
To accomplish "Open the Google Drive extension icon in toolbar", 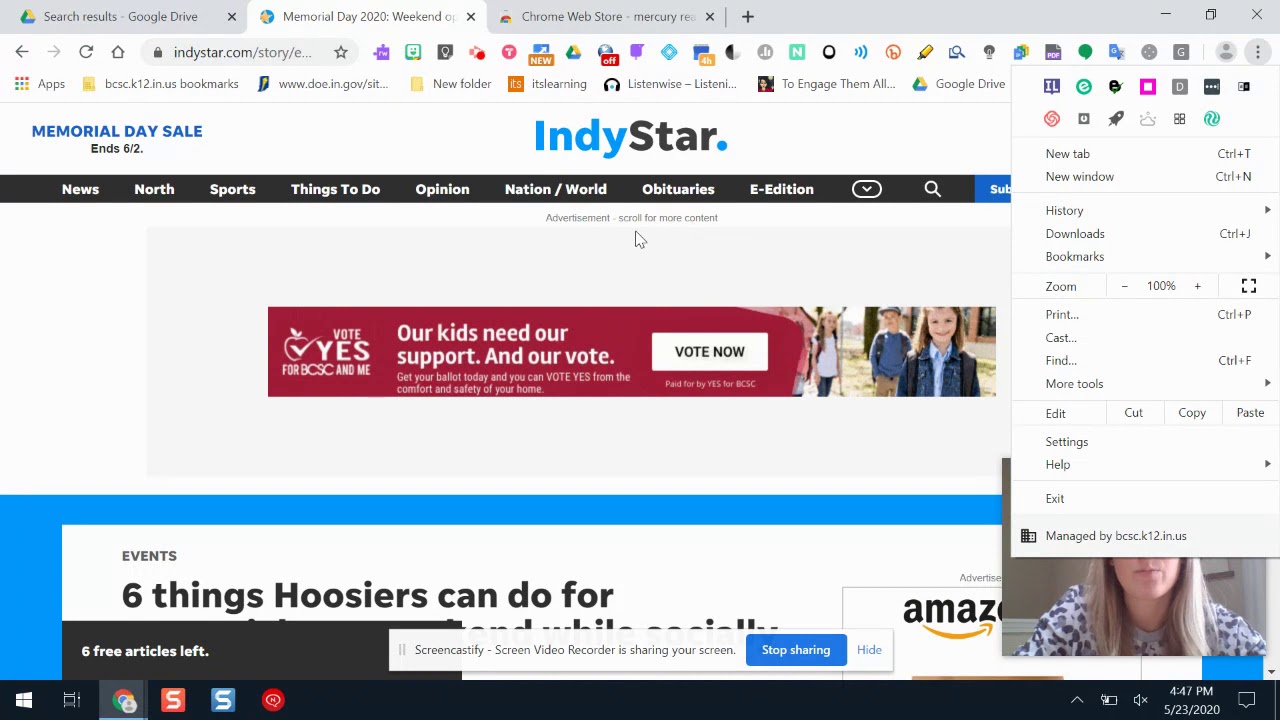I will coord(573,52).
